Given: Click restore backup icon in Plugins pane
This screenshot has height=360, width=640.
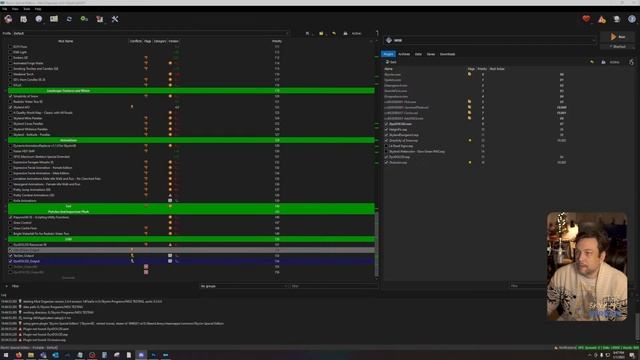Looking at the screenshot, I should tap(592, 62).
